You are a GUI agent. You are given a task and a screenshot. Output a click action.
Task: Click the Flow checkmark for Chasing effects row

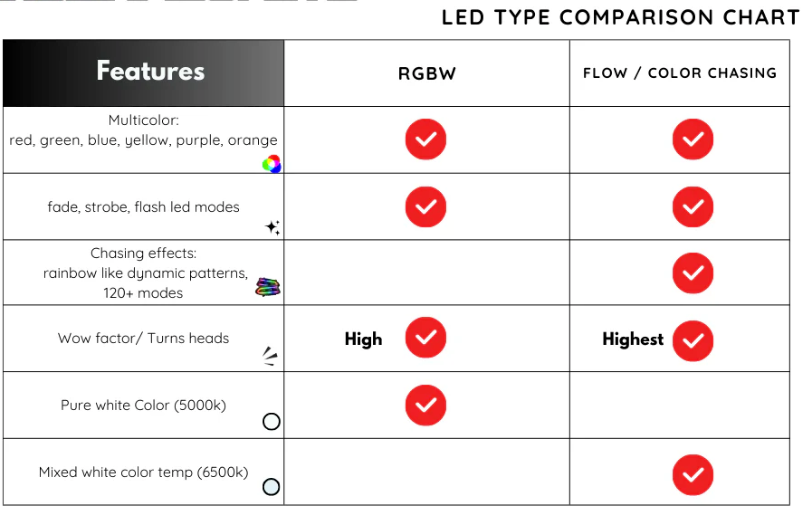click(x=693, y=273)
